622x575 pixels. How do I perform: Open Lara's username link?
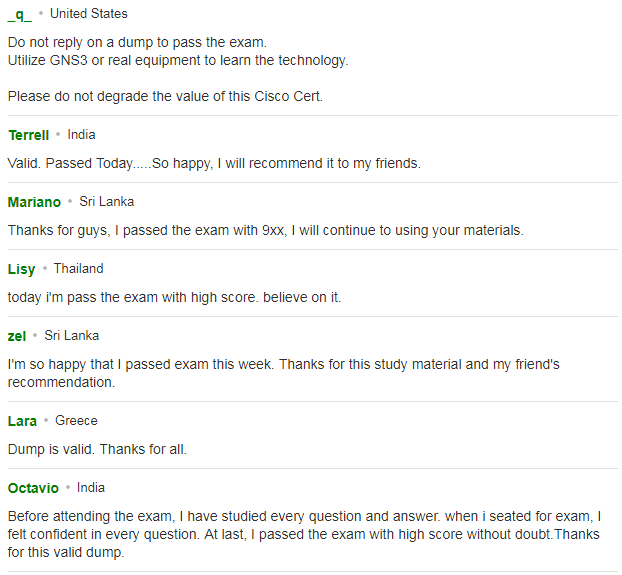pyautogui.click(x=22, y=421)
